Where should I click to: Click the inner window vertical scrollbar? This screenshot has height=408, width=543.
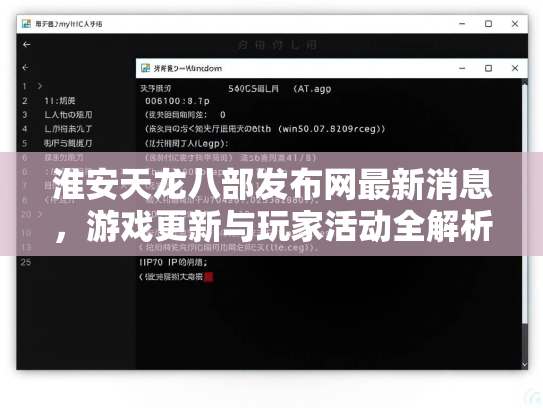pyautogui.click(x=525, y=204)
